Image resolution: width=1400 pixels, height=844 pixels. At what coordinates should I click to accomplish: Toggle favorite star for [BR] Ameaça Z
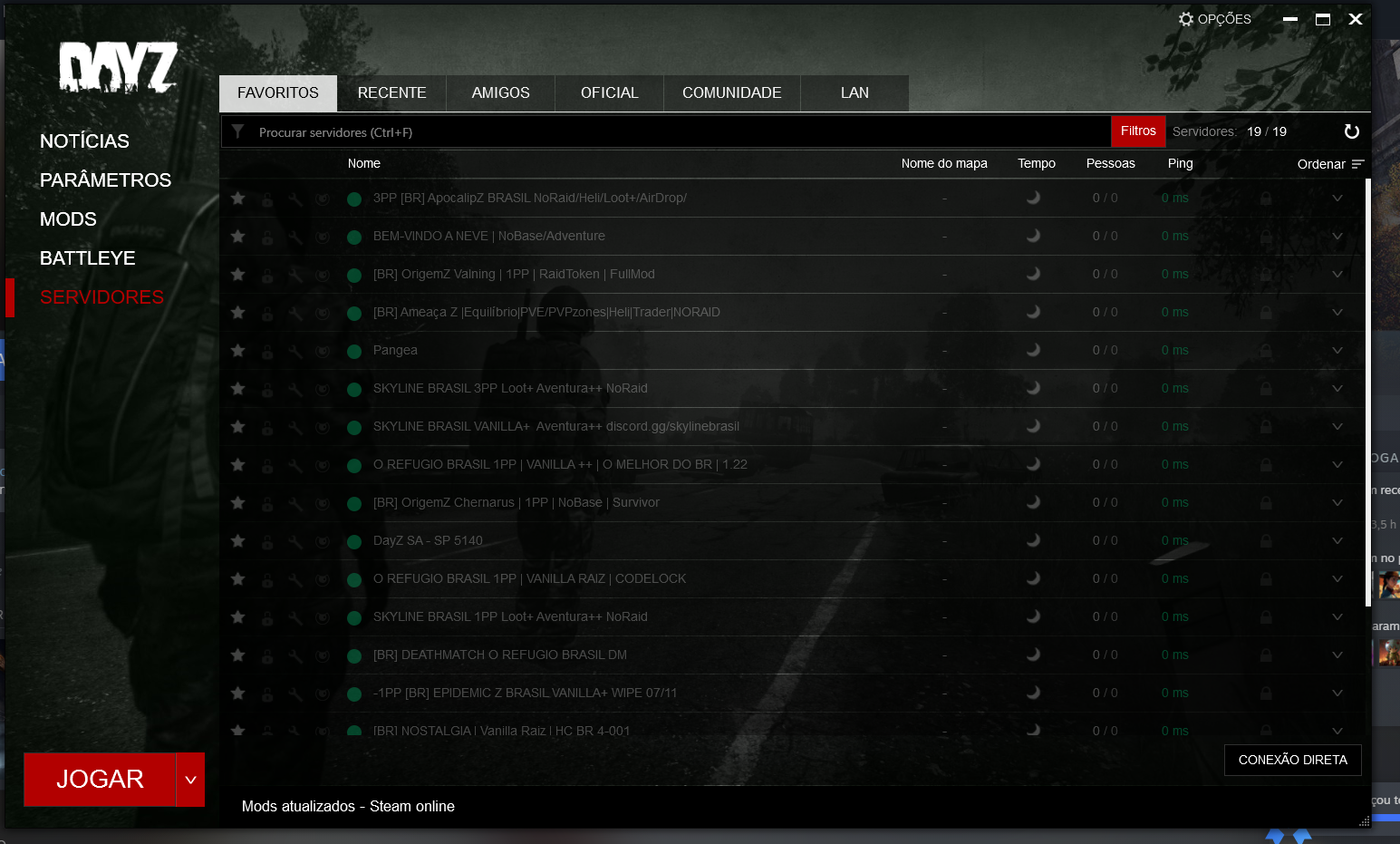[x=237, y=312]
